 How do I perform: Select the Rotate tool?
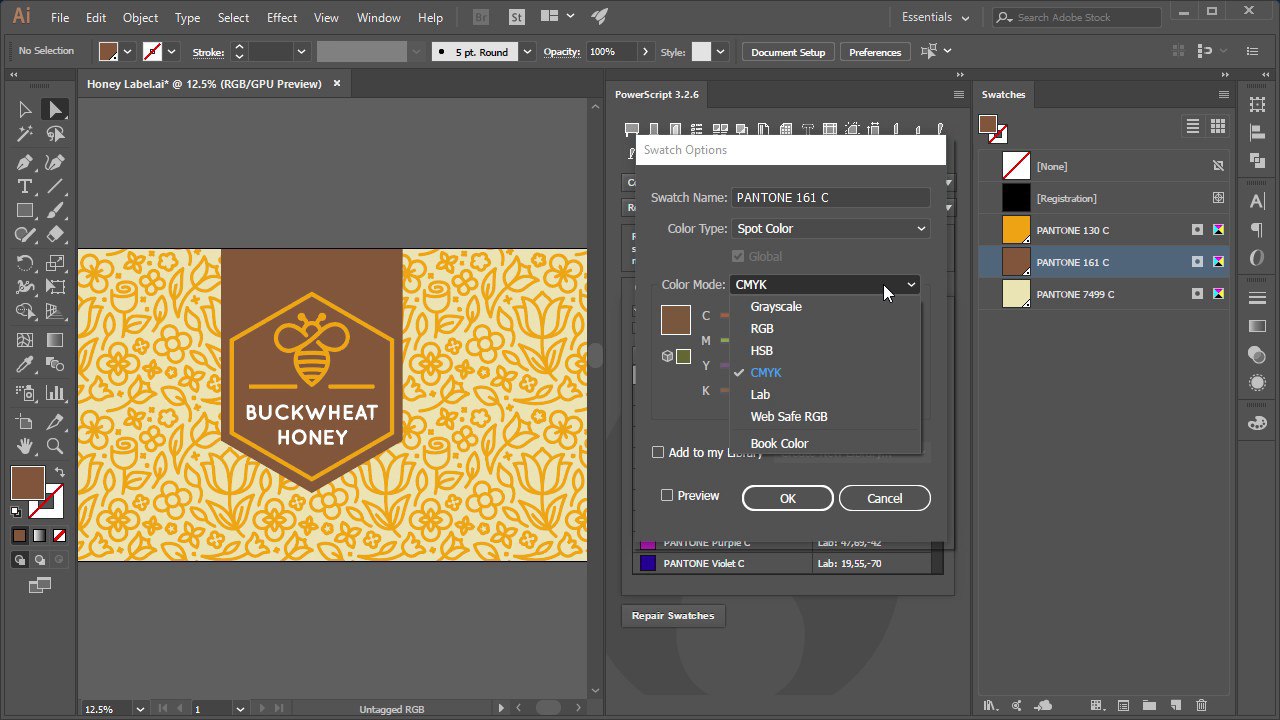[25, 264]
